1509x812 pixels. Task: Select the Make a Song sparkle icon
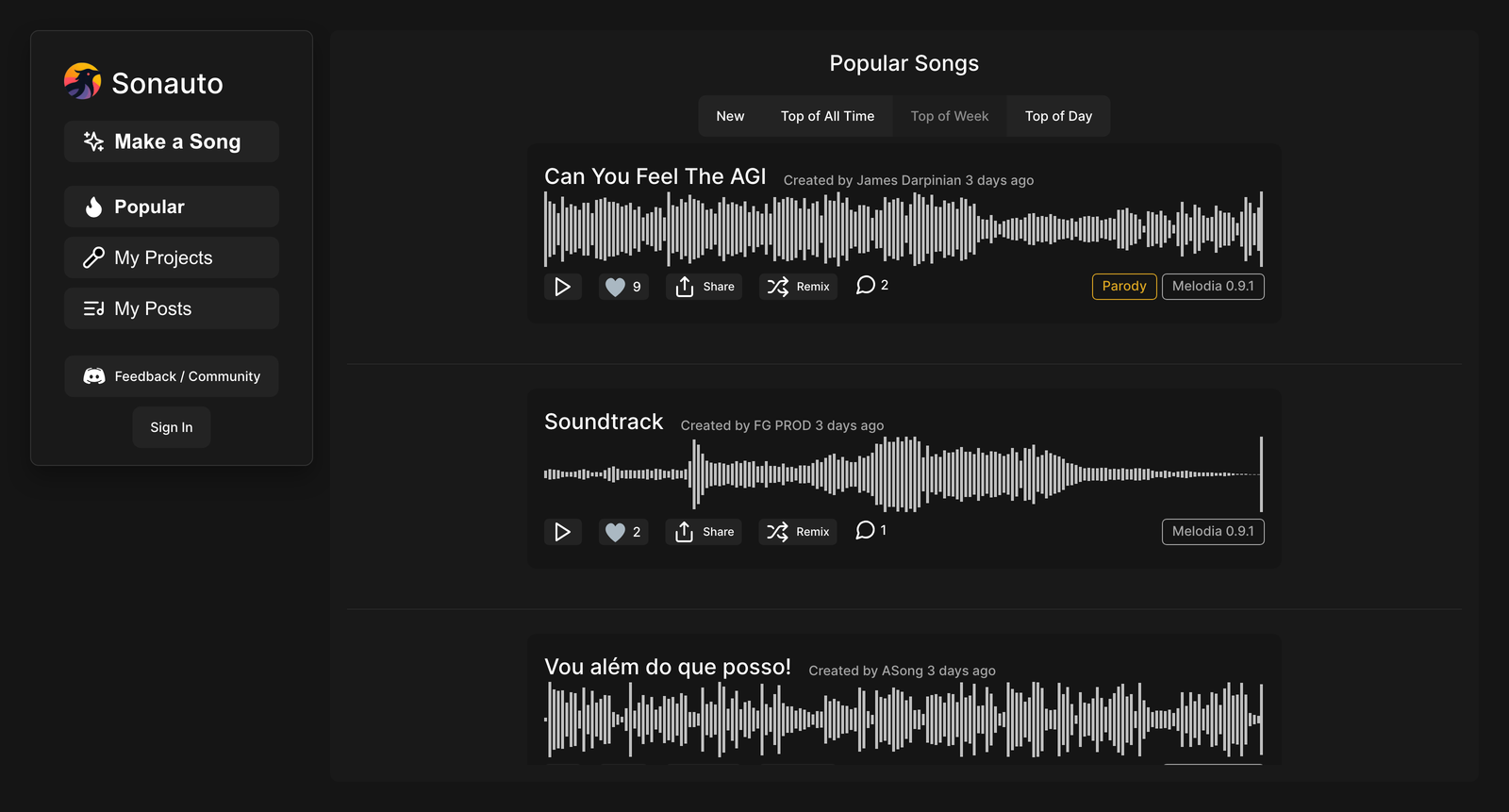tap(91, 141)
